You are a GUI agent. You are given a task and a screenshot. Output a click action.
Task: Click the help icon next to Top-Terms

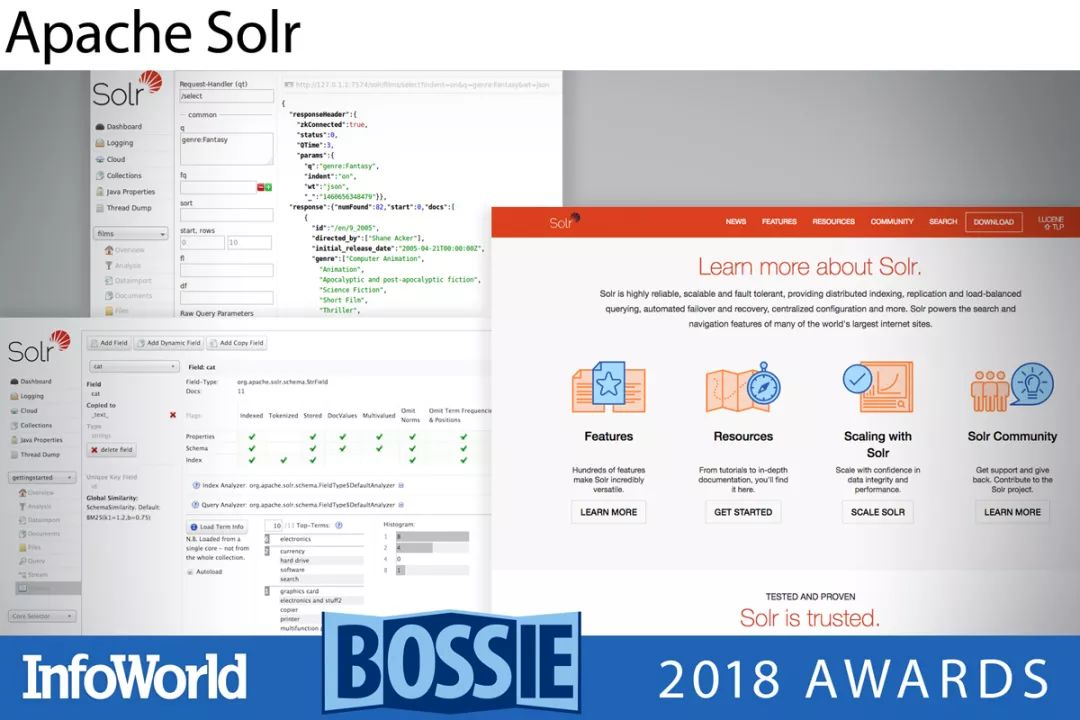tap(338, 525)
